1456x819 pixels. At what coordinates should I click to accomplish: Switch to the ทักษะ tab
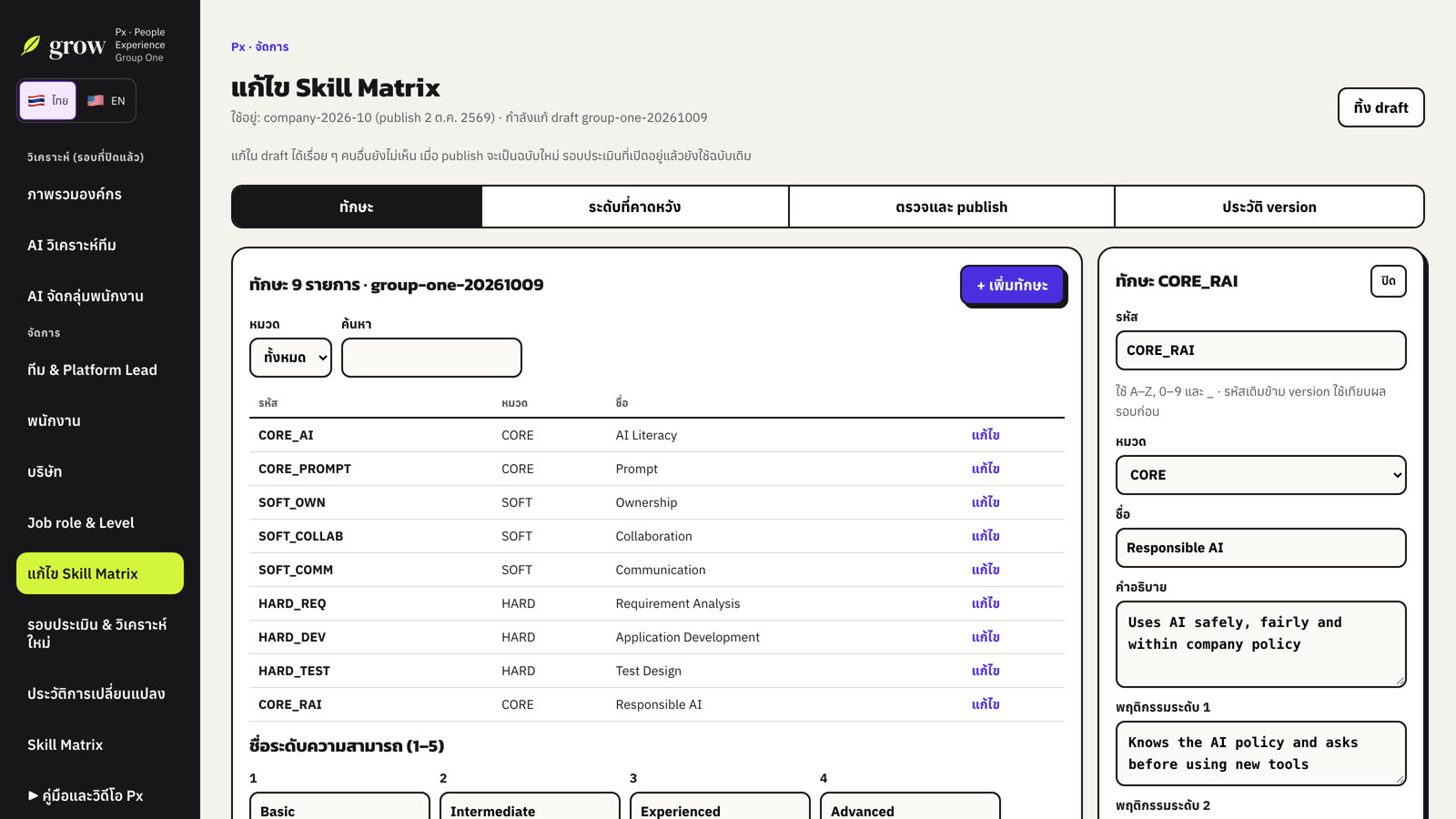click(357, 207)
